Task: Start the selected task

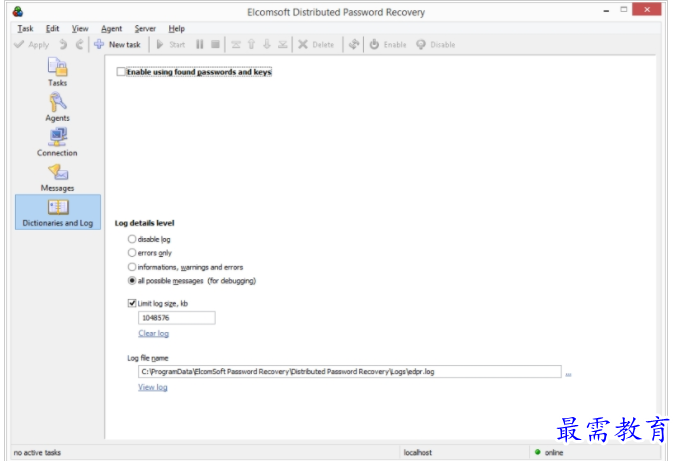Action: click(x=171, y=45)
